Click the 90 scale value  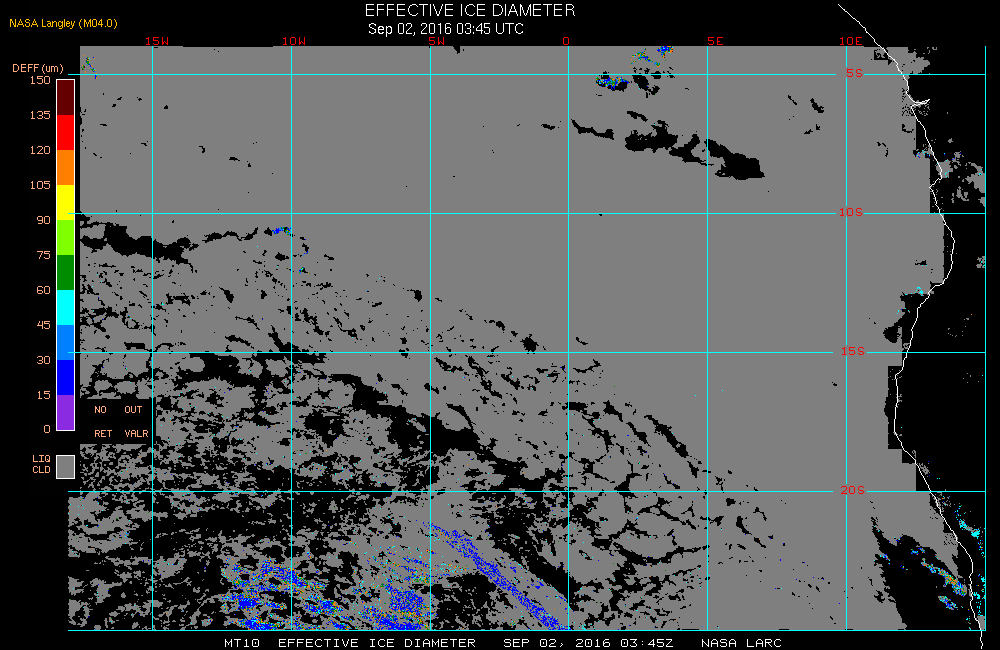tap(43, 221)
